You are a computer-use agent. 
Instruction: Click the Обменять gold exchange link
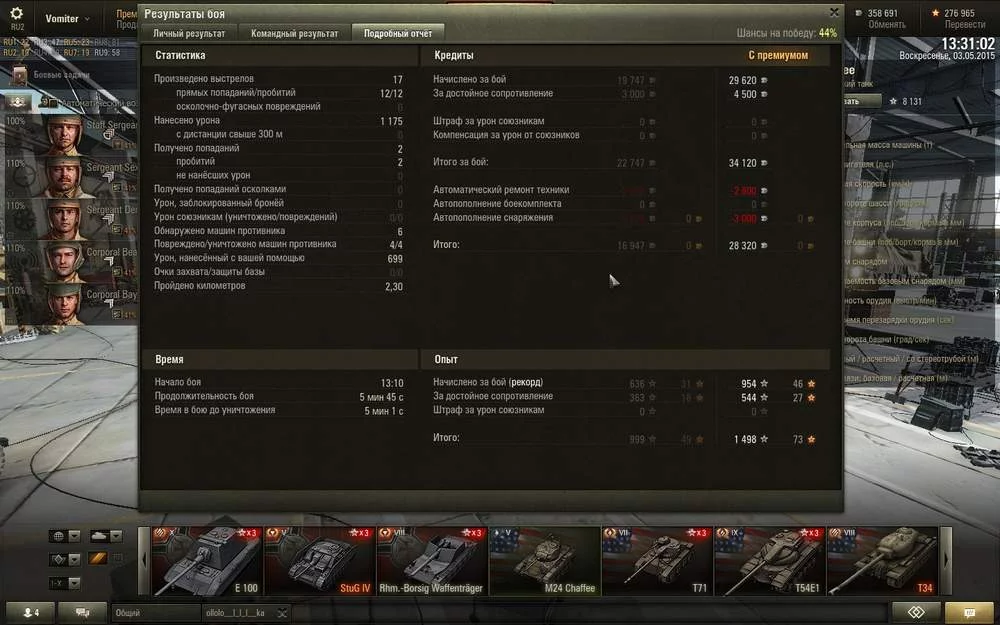tap(886, 24)
